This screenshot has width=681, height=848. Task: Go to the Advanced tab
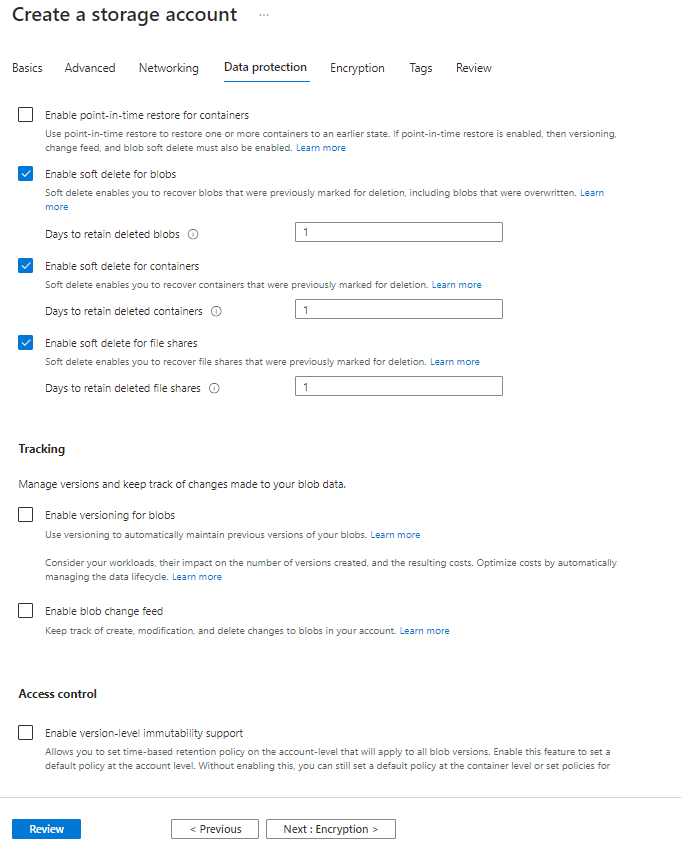coord(90,68)
